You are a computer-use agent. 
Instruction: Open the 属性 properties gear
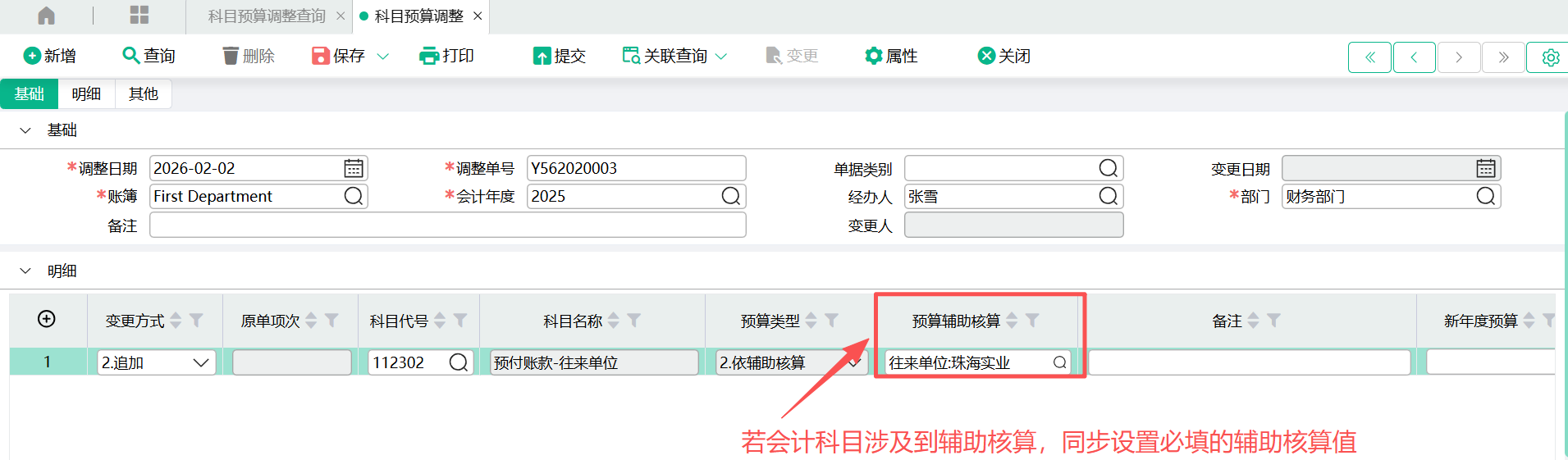pyautogui.click(x=891, y=56)
